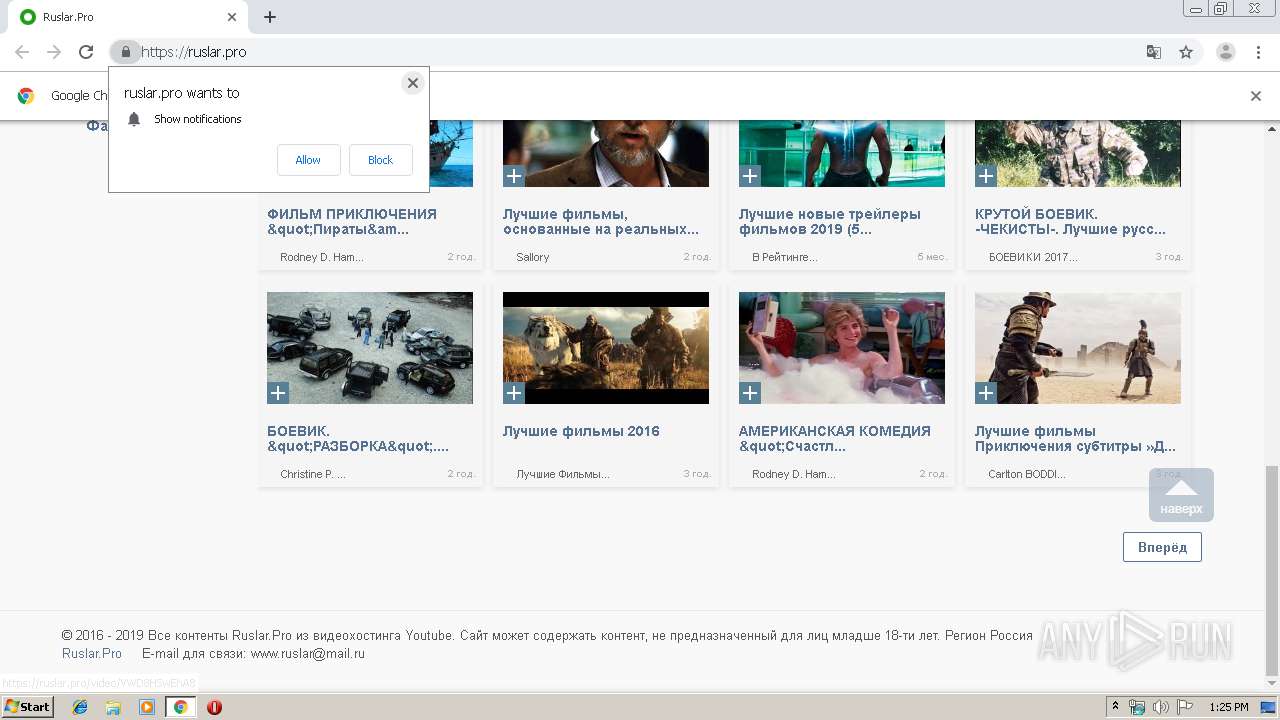Show hidden system tray icons
Image resolution: width=1280 pixels, height=720 pixels.
coord(1115,707)
